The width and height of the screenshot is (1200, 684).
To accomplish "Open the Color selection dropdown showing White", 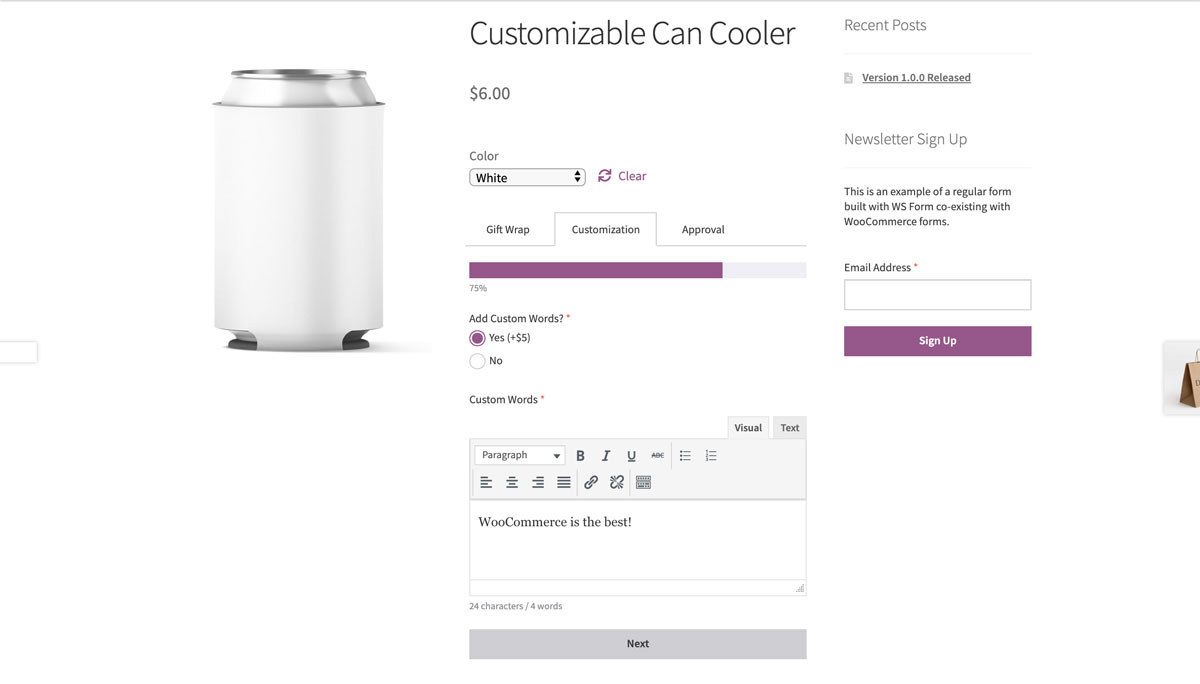I will pos(527,176).
